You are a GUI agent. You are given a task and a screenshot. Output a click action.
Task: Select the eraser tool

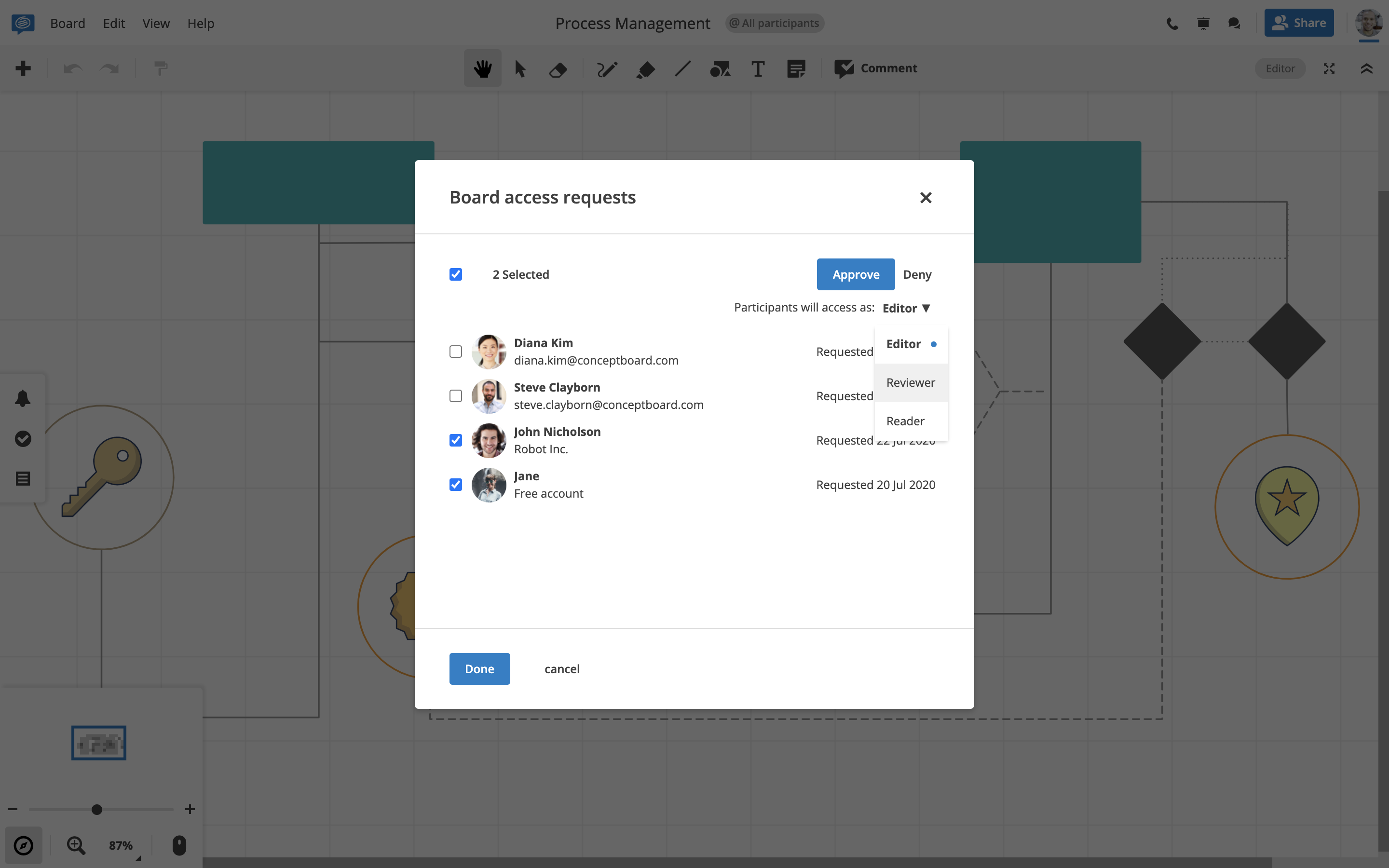558,69
